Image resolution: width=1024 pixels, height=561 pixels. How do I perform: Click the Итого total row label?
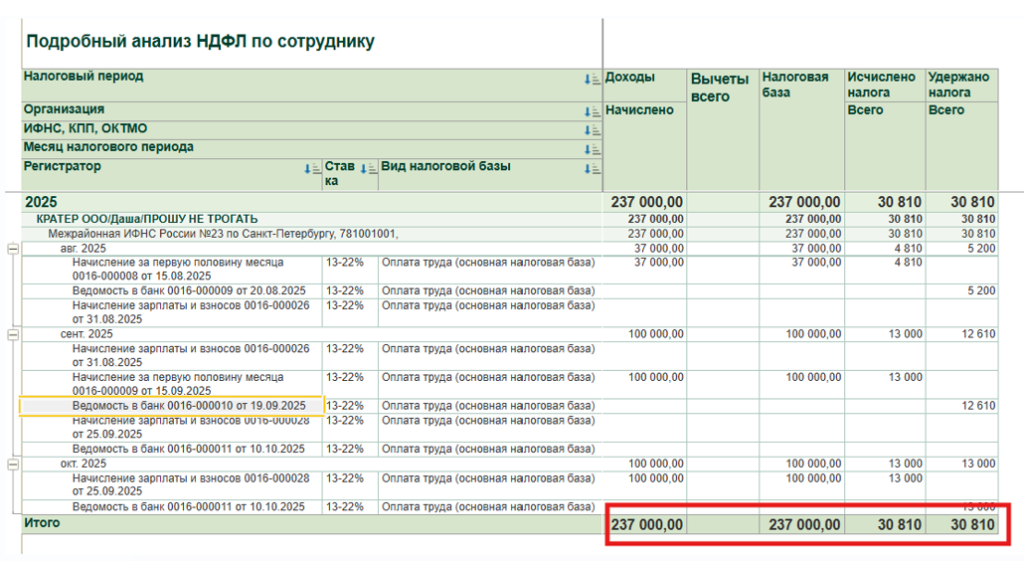click(43, 523)
